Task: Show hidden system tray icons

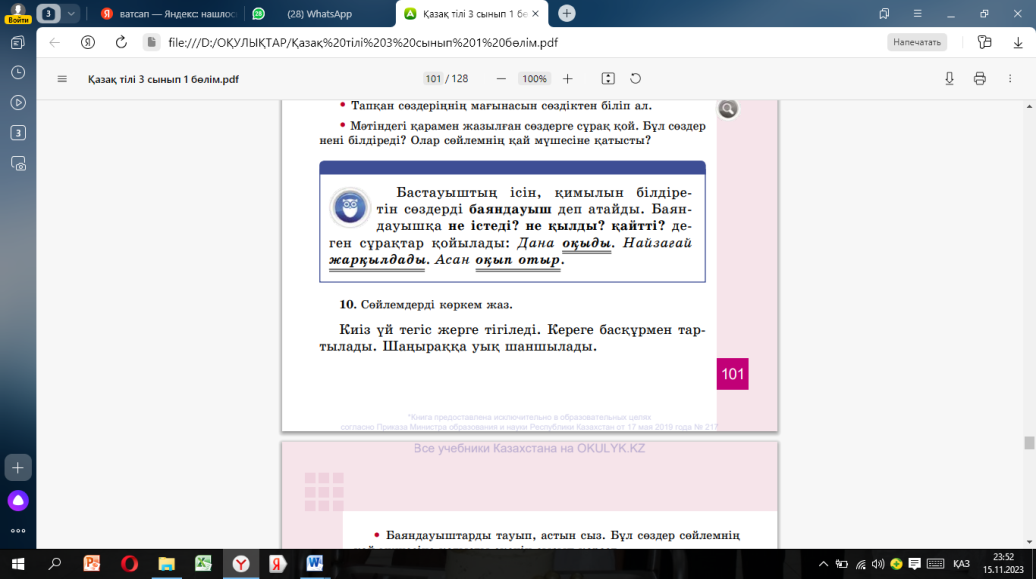Action: (x=823, y=564)
